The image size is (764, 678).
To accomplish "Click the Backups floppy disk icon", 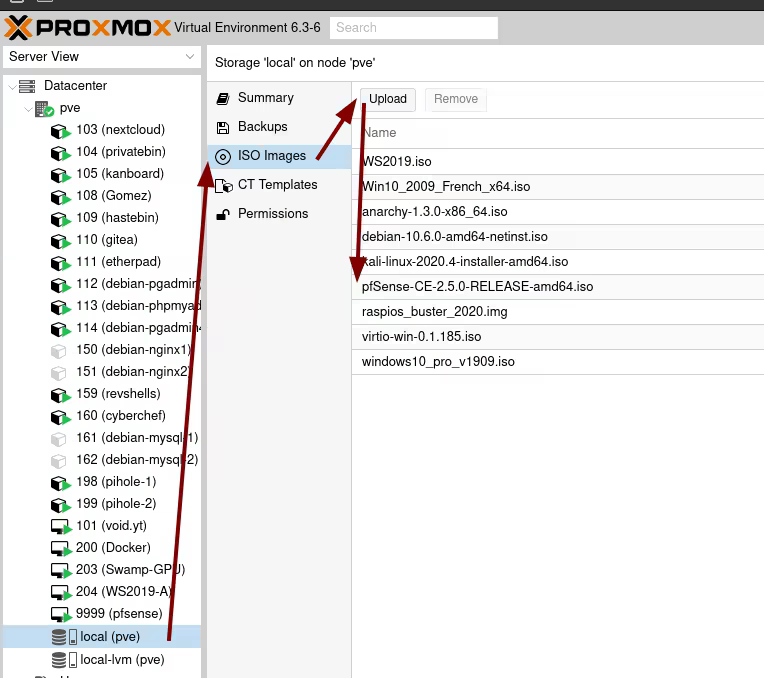I will coord(223,128).
